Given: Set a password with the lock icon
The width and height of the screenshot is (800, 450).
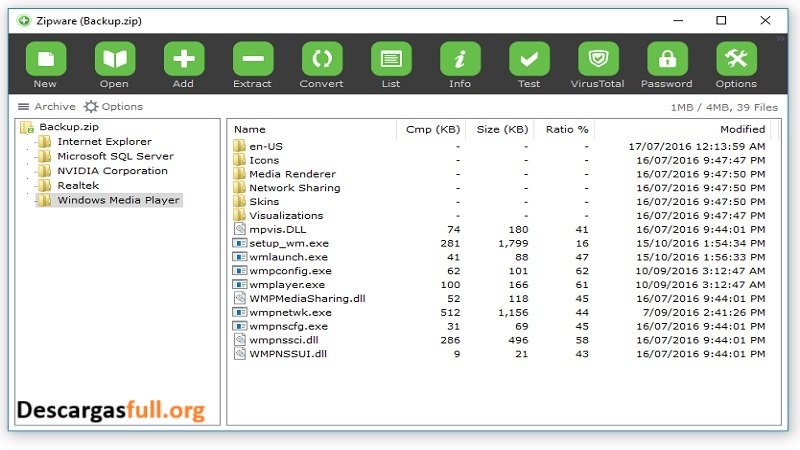Looking at the screenshot, I should pyautogui.click(x=667, y=60).
